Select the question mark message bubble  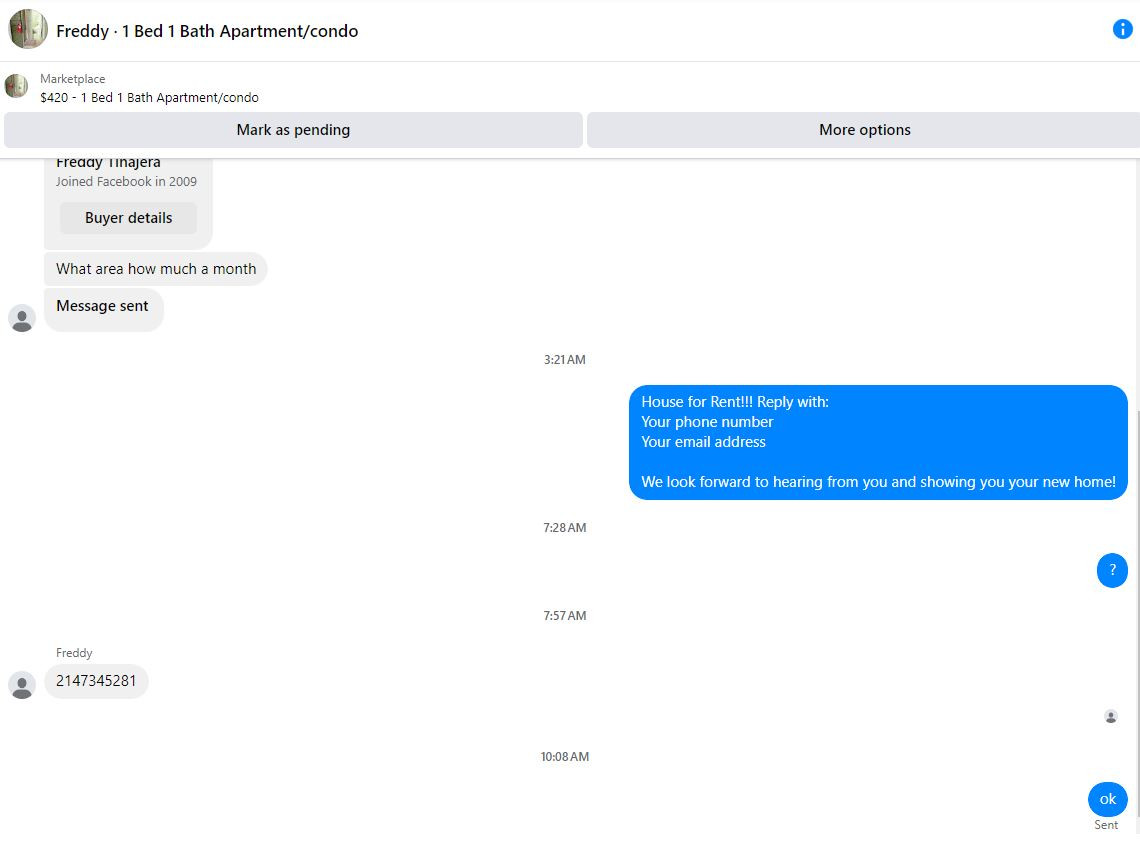(1112, 571)
